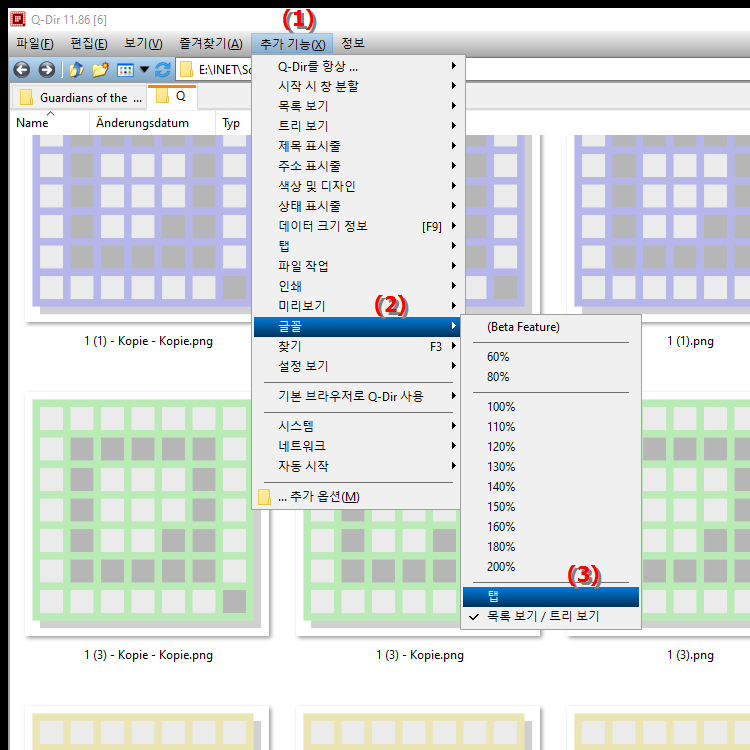This screenshot has height=750, width=750.
Task: Open the 자동 시작 submenu
Action: [x=357, y=466]
